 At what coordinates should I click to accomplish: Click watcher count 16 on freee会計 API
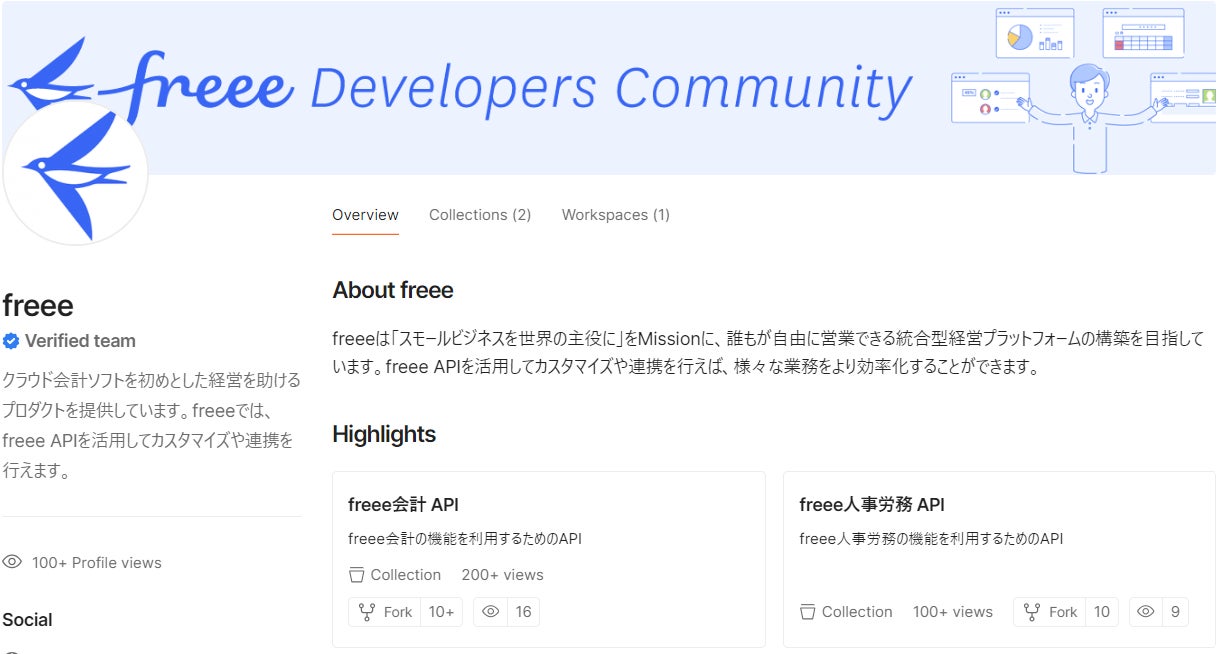[523, 612]
